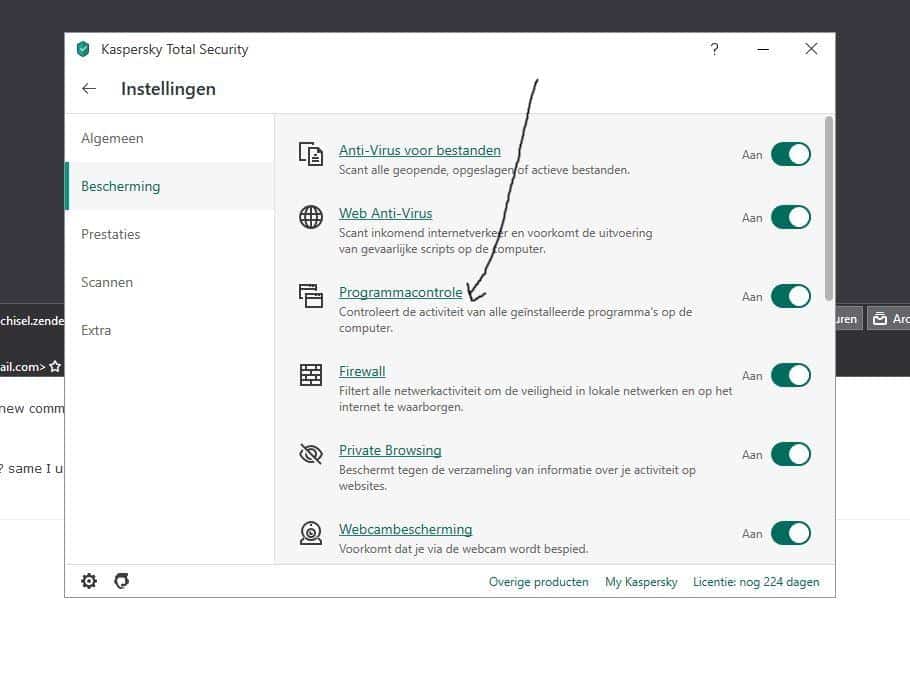Open the help question mark icon

pos(714,49)
